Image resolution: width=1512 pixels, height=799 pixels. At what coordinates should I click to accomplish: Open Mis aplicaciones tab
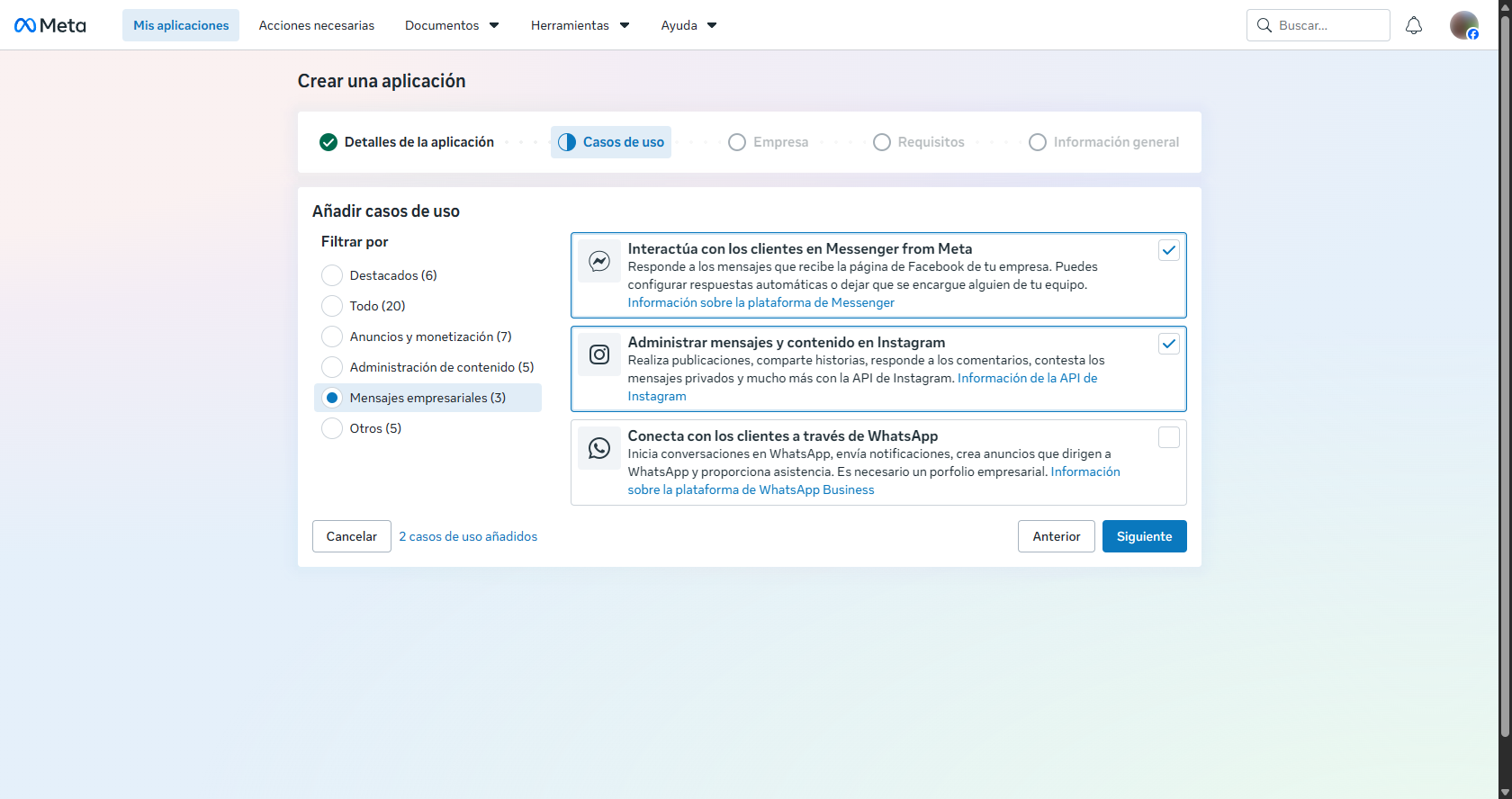pos(181,25)
